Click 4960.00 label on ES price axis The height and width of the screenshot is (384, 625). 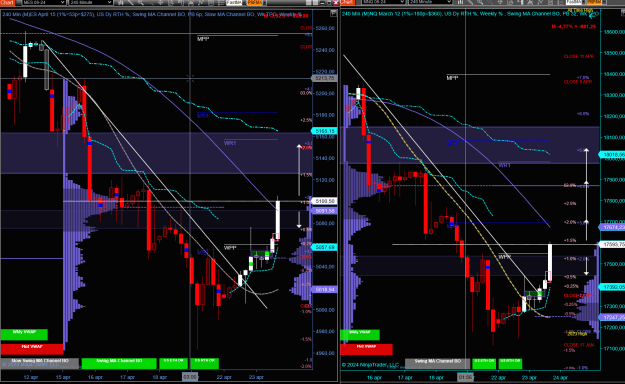point(325,353)
